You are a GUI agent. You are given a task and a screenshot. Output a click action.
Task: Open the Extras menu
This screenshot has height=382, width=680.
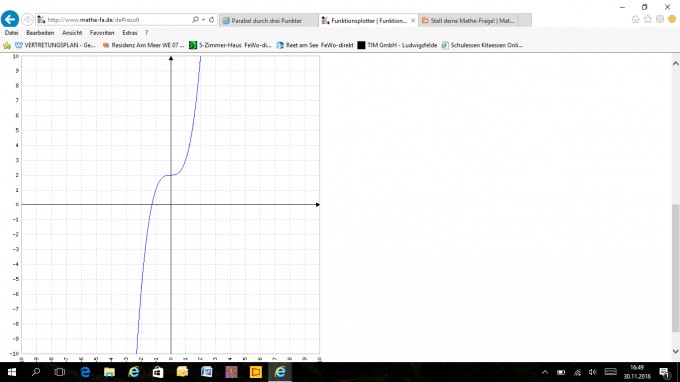coord(130,33)
